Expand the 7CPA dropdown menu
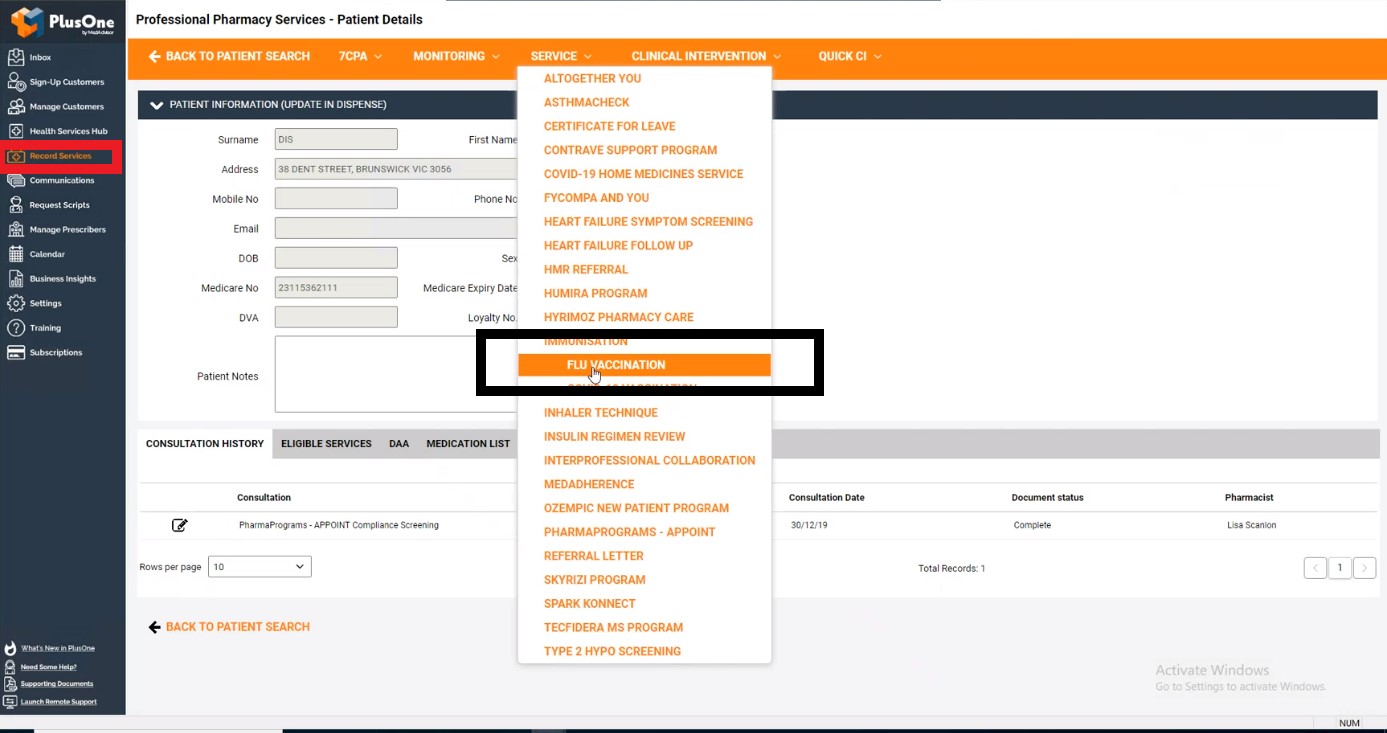Screen dimensions: 1387x733 (x=360, y=56)
